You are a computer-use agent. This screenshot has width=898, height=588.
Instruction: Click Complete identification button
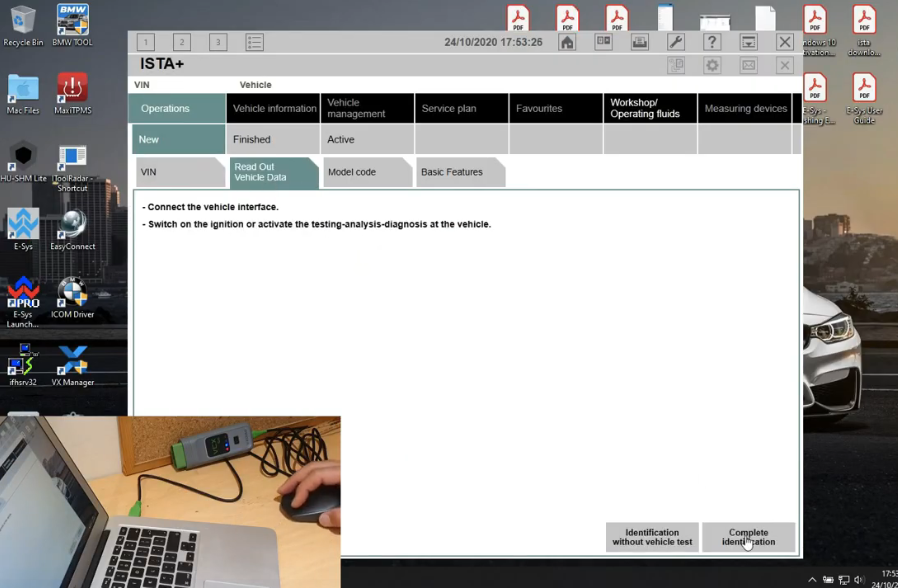click(x=748, y=537)
